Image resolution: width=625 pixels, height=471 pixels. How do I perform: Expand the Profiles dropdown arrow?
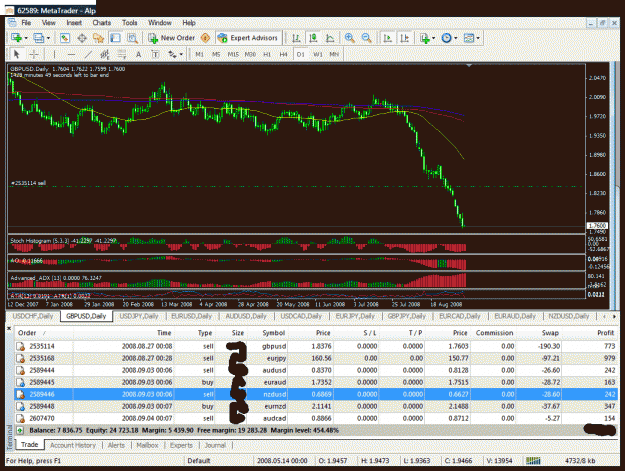tap(49, 38)
